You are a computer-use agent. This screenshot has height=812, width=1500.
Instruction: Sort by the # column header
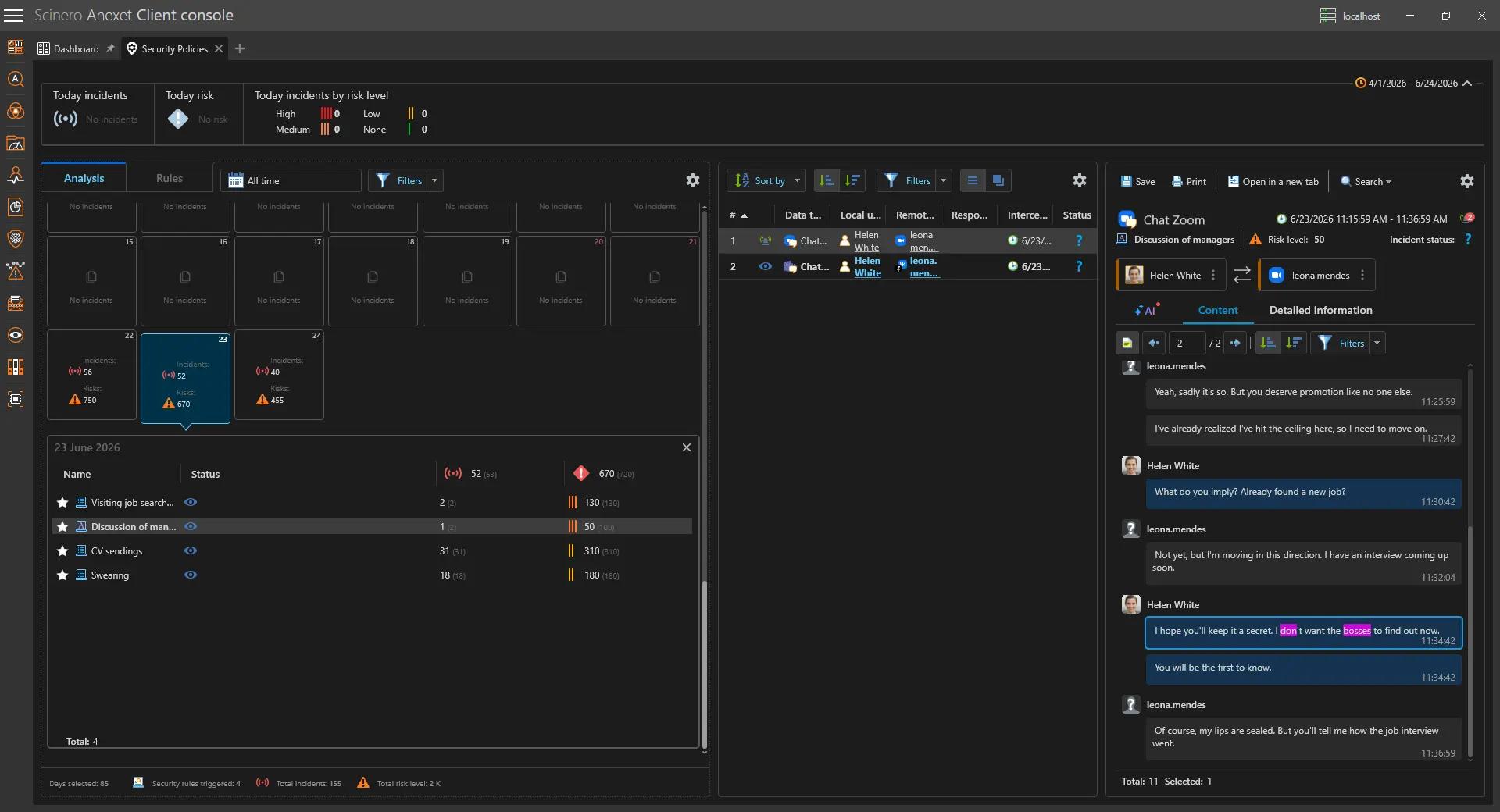(x=737, y=215)
